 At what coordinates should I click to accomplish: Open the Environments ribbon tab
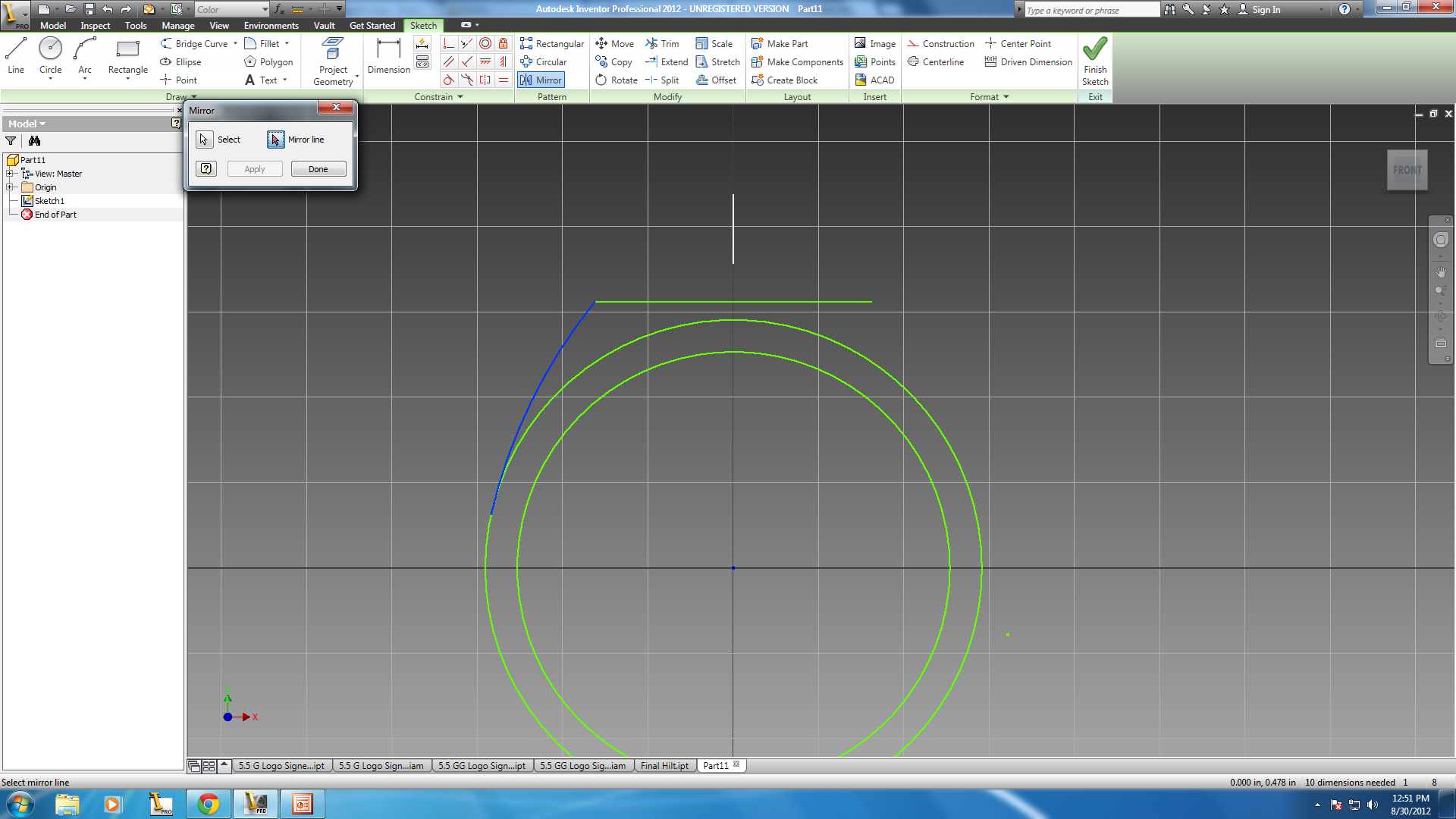[x=271, y=26]
